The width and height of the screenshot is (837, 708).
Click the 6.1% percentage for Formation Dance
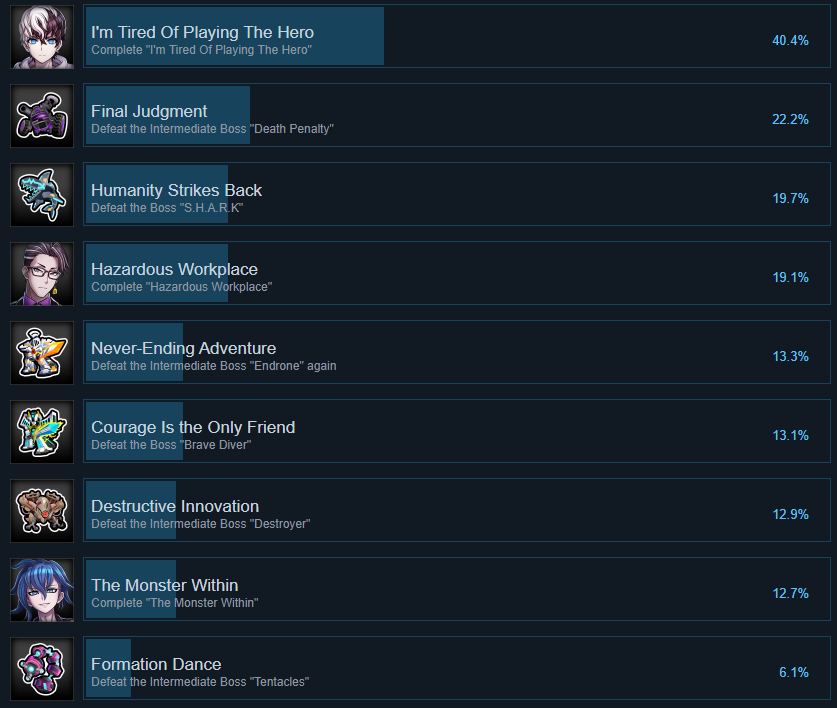[x=793, y=673]
